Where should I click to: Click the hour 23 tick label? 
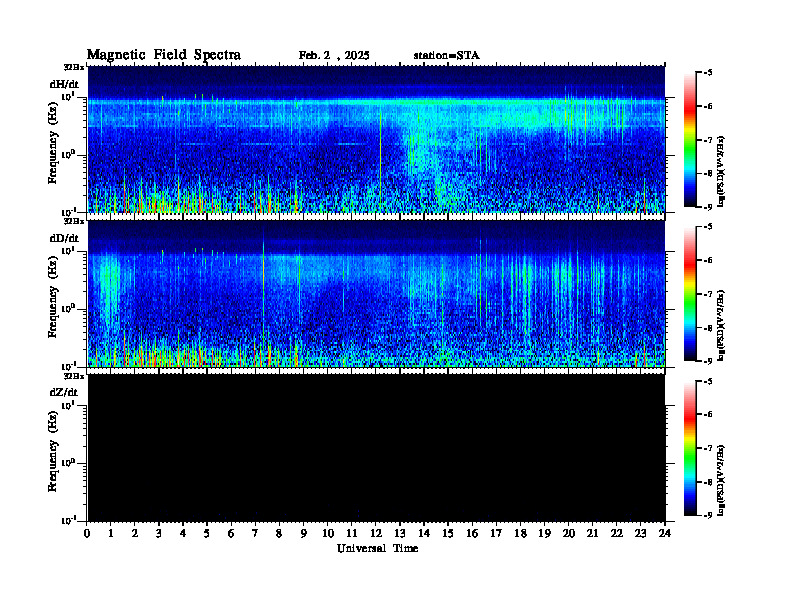pos(640,534)
